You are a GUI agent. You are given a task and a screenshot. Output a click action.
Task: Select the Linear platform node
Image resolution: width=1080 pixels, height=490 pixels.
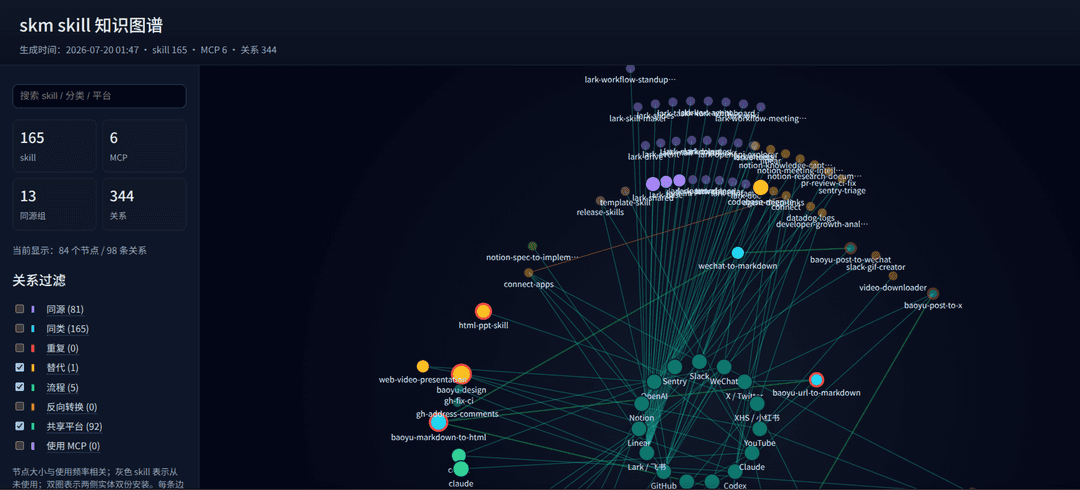(x=639, y=429)
